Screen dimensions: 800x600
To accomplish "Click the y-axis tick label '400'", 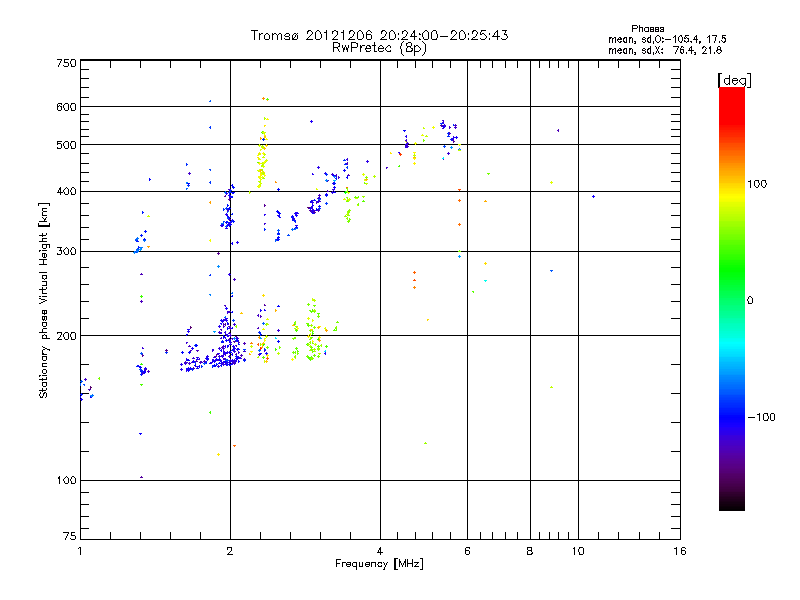I will [67, 192].
